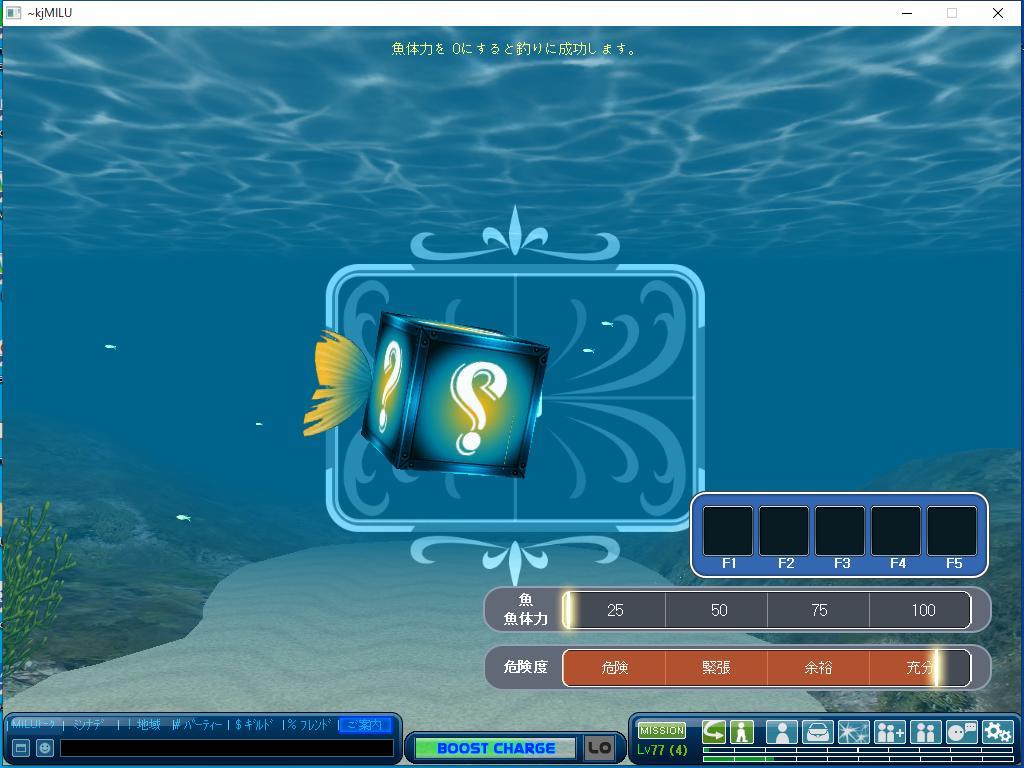The width and height of the screenshot is (1024, 768).
Task: Open the gear settings icon
Action: (x=997, y=732)
